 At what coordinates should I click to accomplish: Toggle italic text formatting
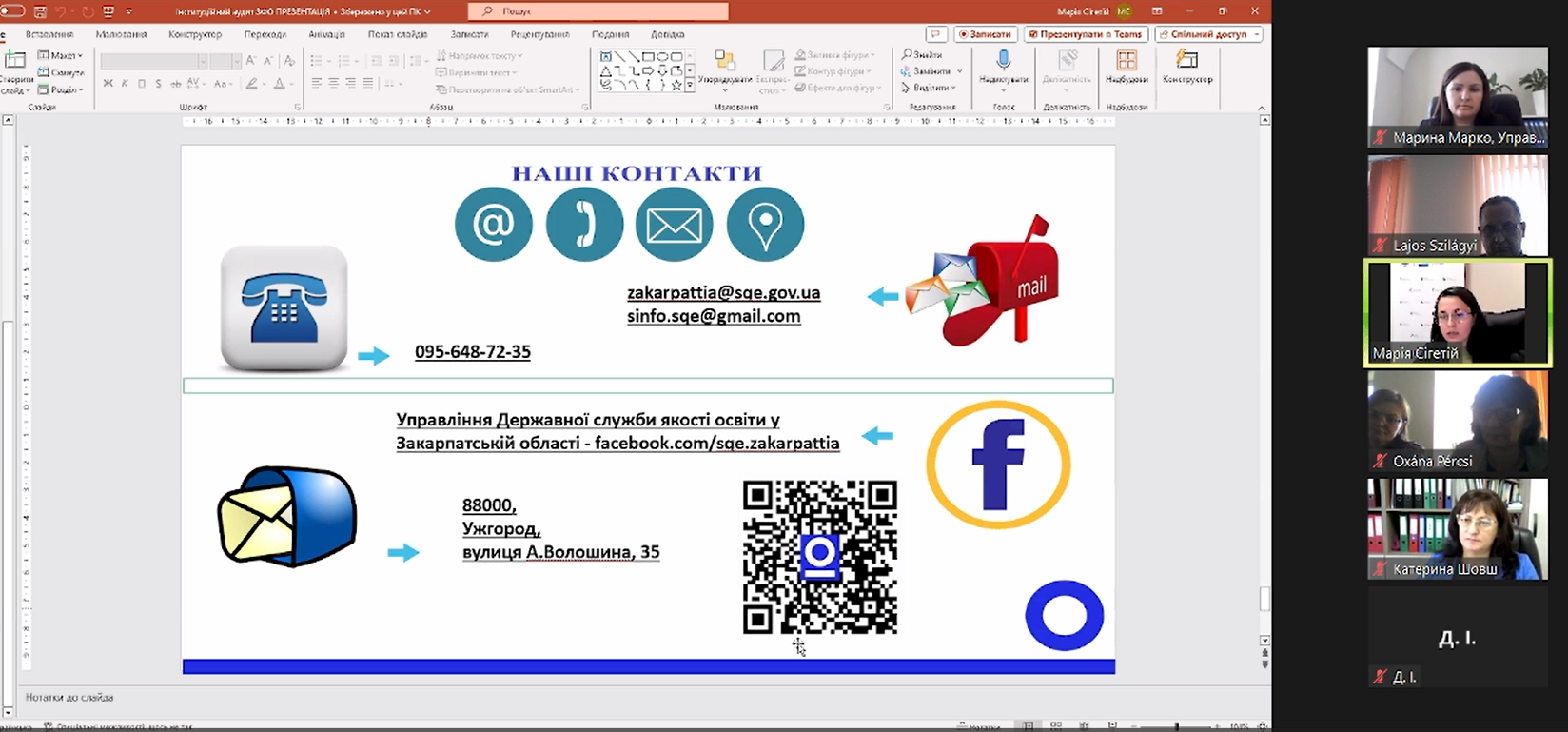(125, 84)
